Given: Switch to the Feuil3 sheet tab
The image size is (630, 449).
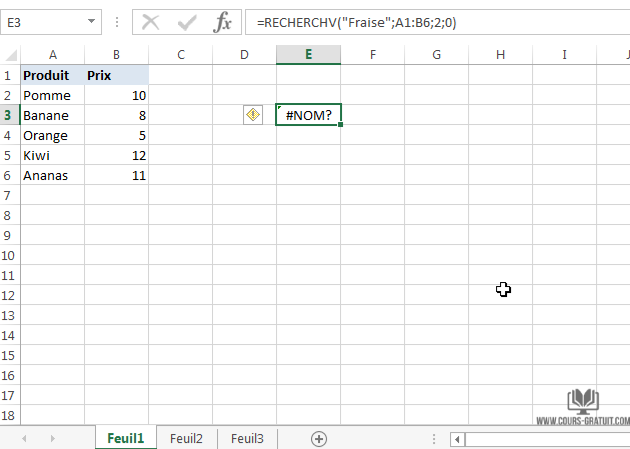Looking at the screenshot, I should 247,438.
